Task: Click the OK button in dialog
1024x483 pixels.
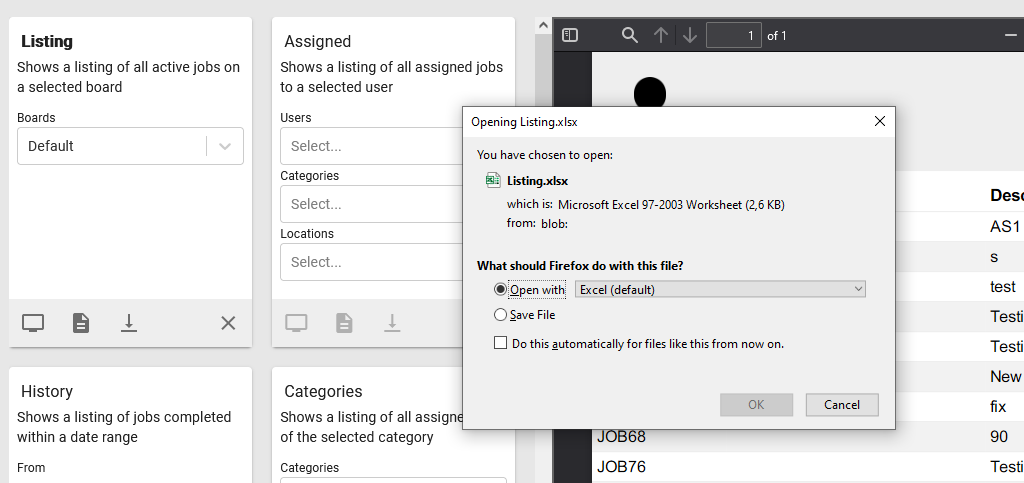Action: (x=756, y=405)
